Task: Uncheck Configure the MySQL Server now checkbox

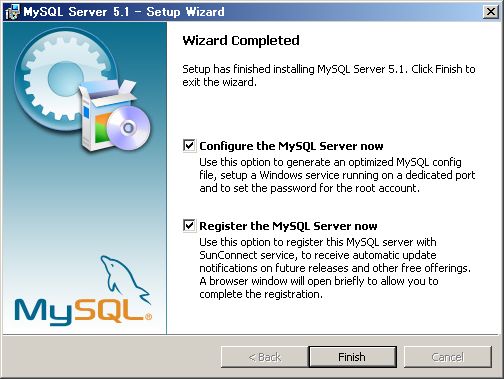Action: [x=189, y=146]
